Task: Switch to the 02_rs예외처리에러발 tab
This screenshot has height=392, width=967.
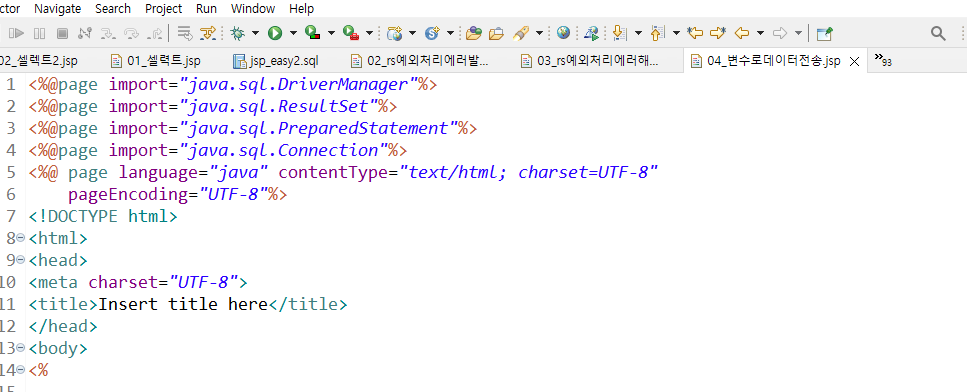Action: pos(419,61)
